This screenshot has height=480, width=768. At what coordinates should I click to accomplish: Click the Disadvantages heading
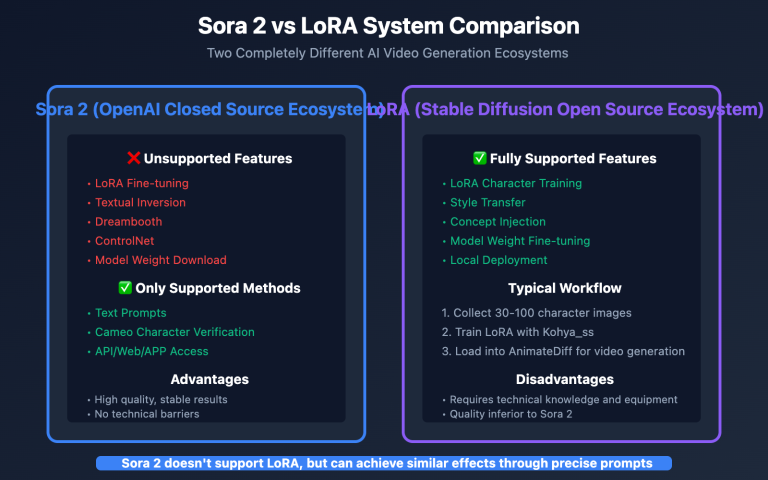(x=564, y=379)
